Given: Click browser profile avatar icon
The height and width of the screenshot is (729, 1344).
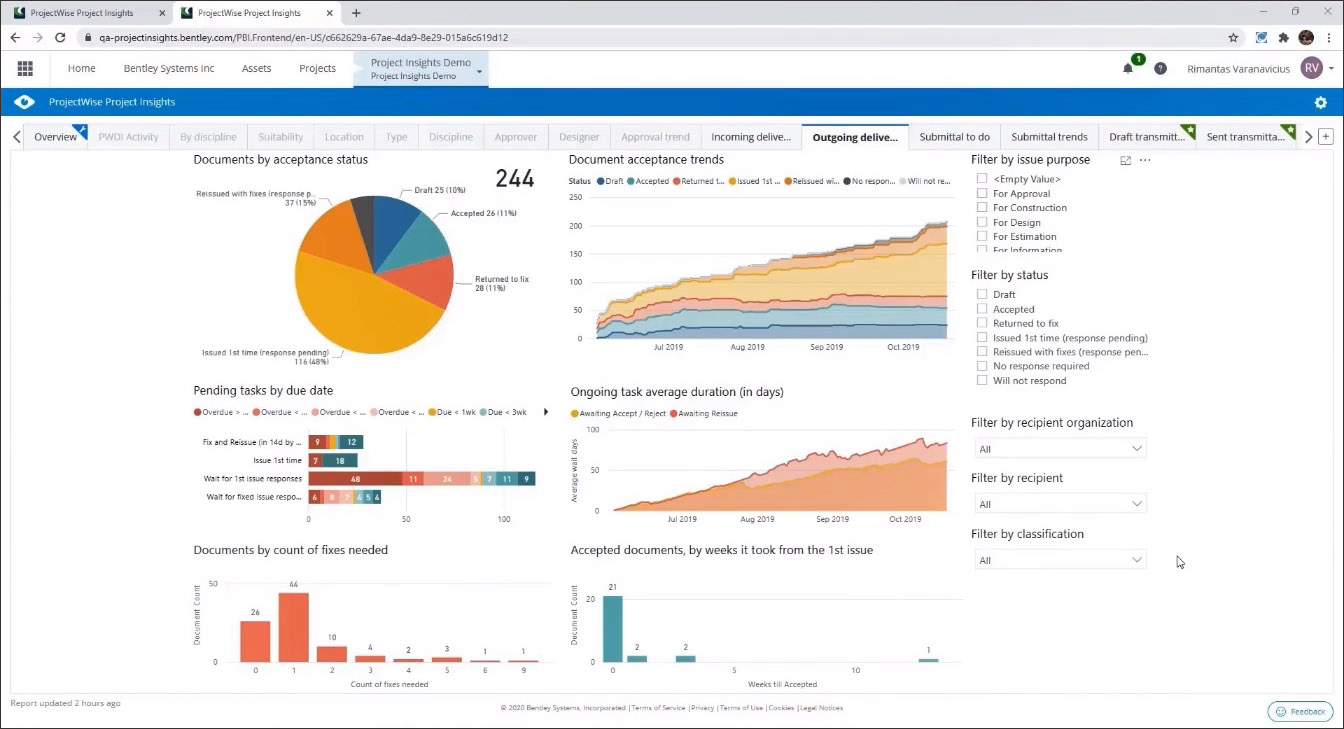Looking at the screenshot, I should click(x=1306, y=38).
